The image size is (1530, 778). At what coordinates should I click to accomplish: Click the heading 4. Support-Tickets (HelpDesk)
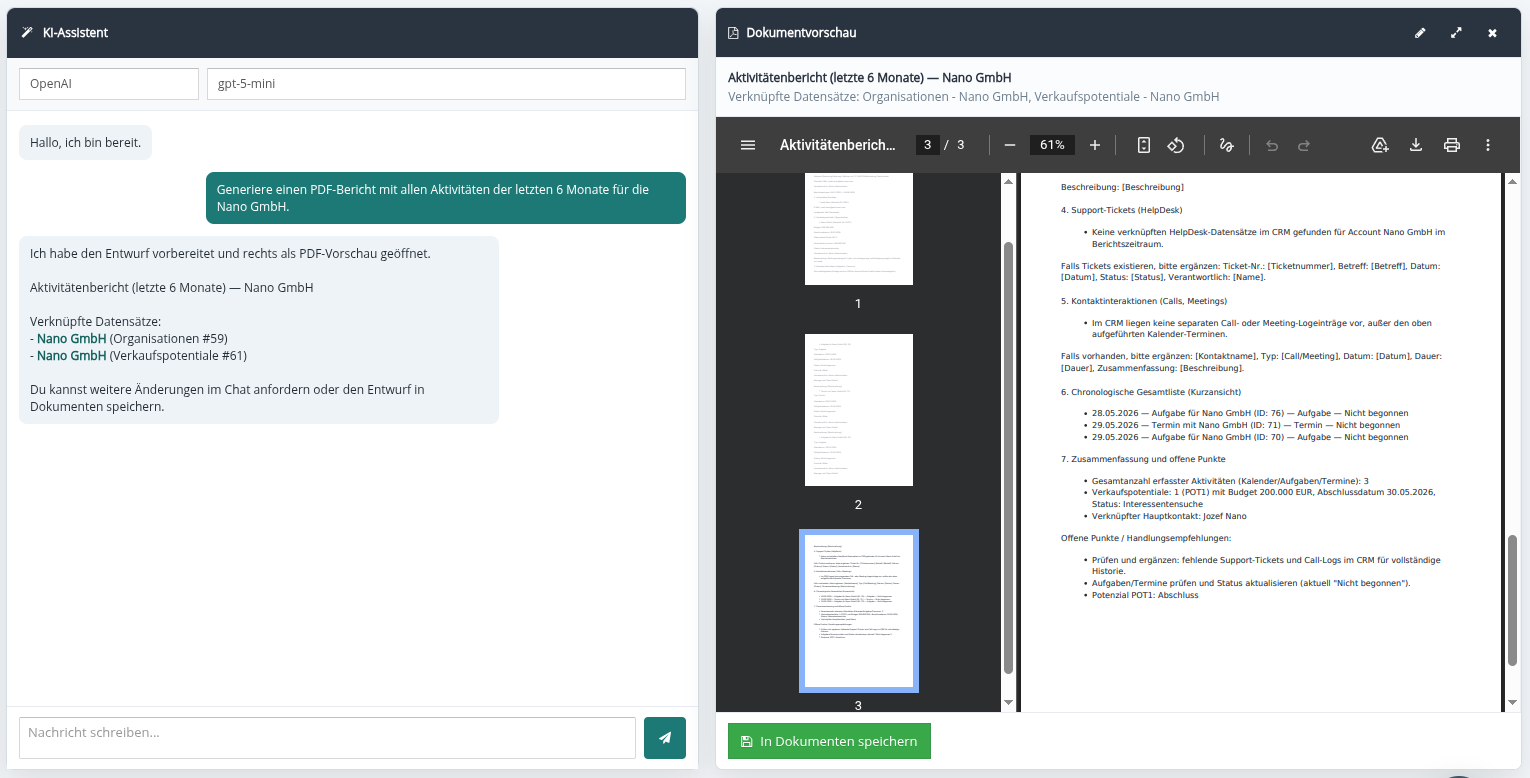1121,210
